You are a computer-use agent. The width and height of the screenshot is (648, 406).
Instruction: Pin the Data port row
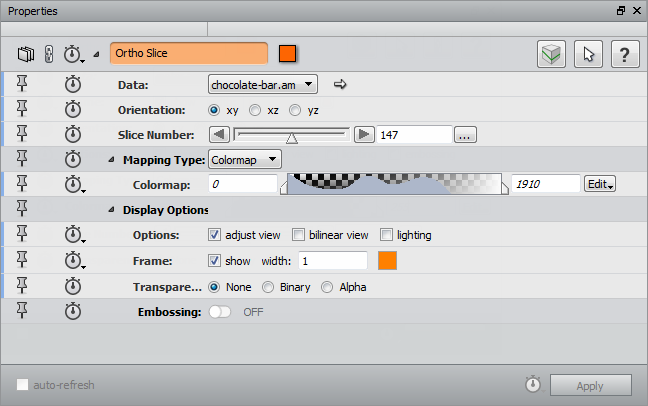pyautogui.click(x=22, y=84)
